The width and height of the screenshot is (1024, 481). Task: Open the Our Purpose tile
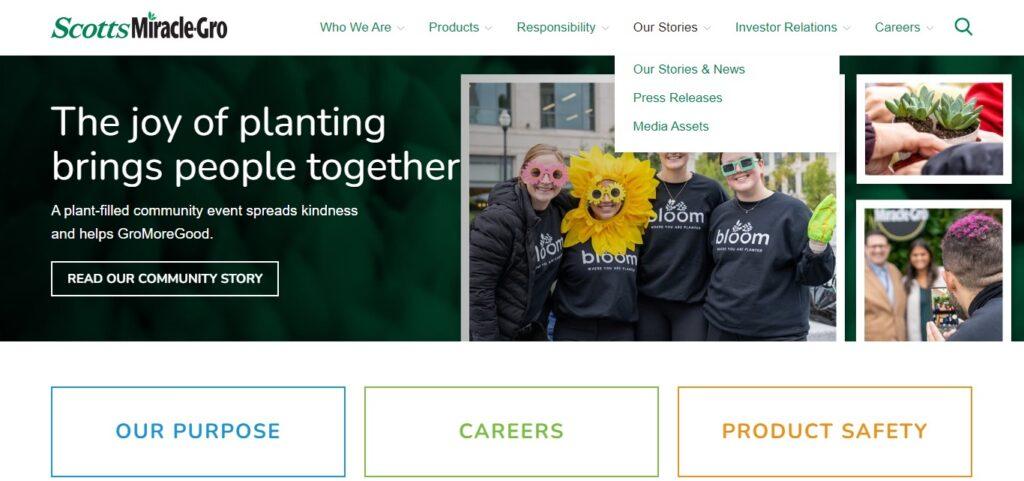198,431
